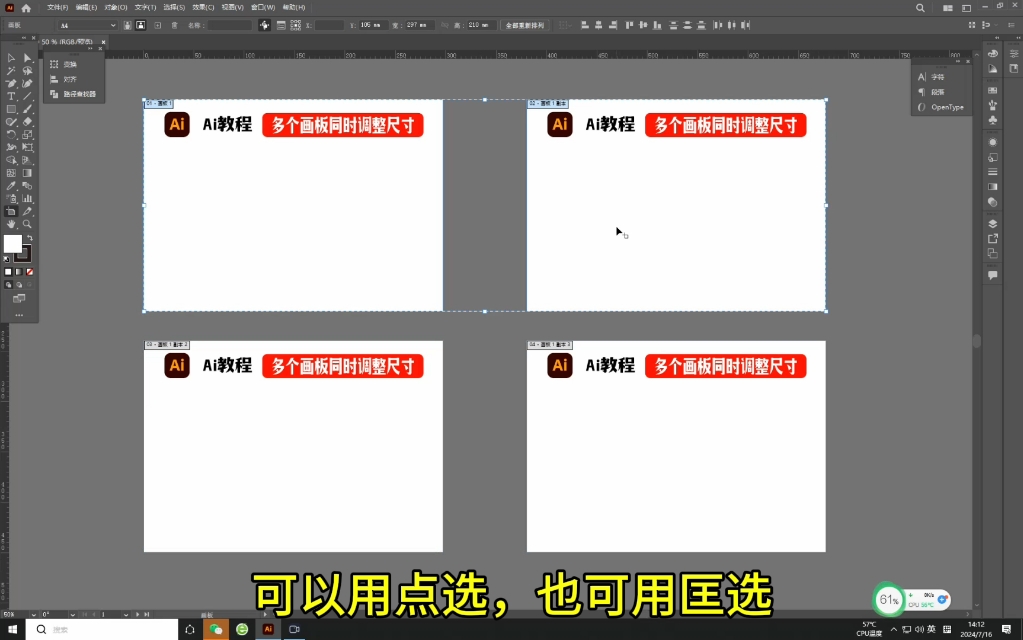Screen dimensions: 1023x640
Task: Switch to the 段落 tab
Action: click(x=940, y=92)
